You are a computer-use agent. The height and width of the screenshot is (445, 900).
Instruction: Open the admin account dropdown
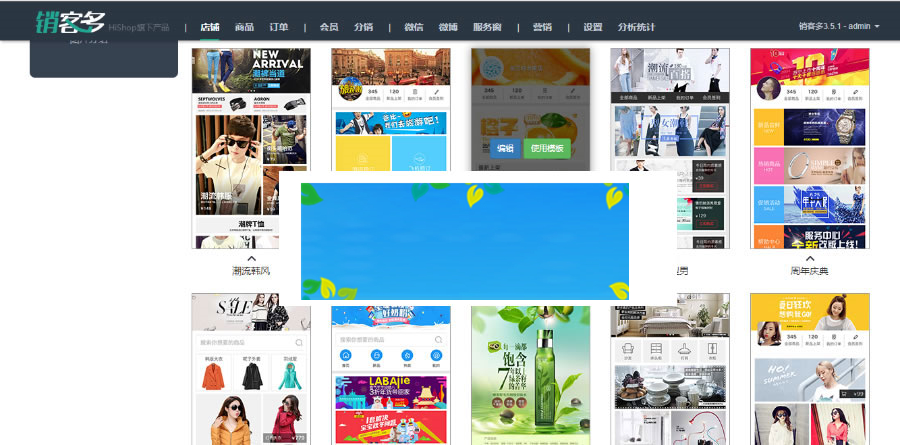click(839, 27)
